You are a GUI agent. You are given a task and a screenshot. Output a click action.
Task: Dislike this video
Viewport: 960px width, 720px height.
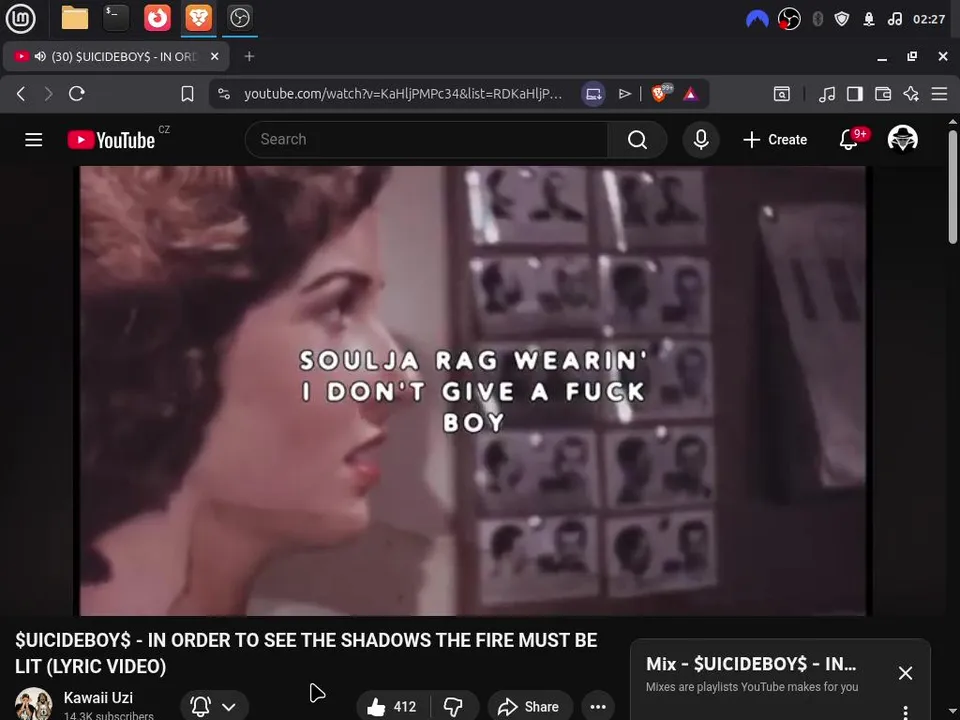pyautogui.click(x=454, y=707)
